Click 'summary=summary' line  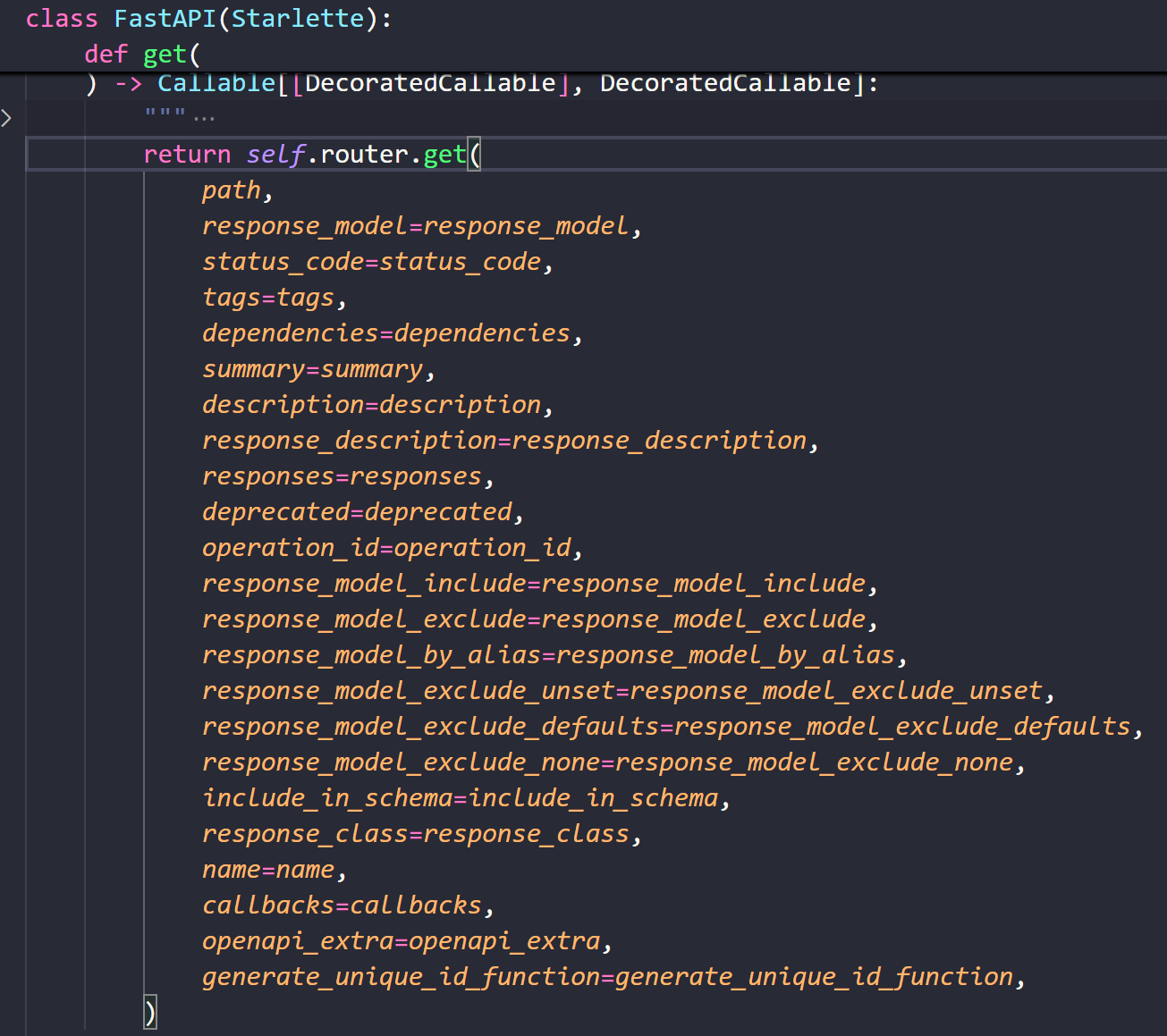tap(318, 369)
